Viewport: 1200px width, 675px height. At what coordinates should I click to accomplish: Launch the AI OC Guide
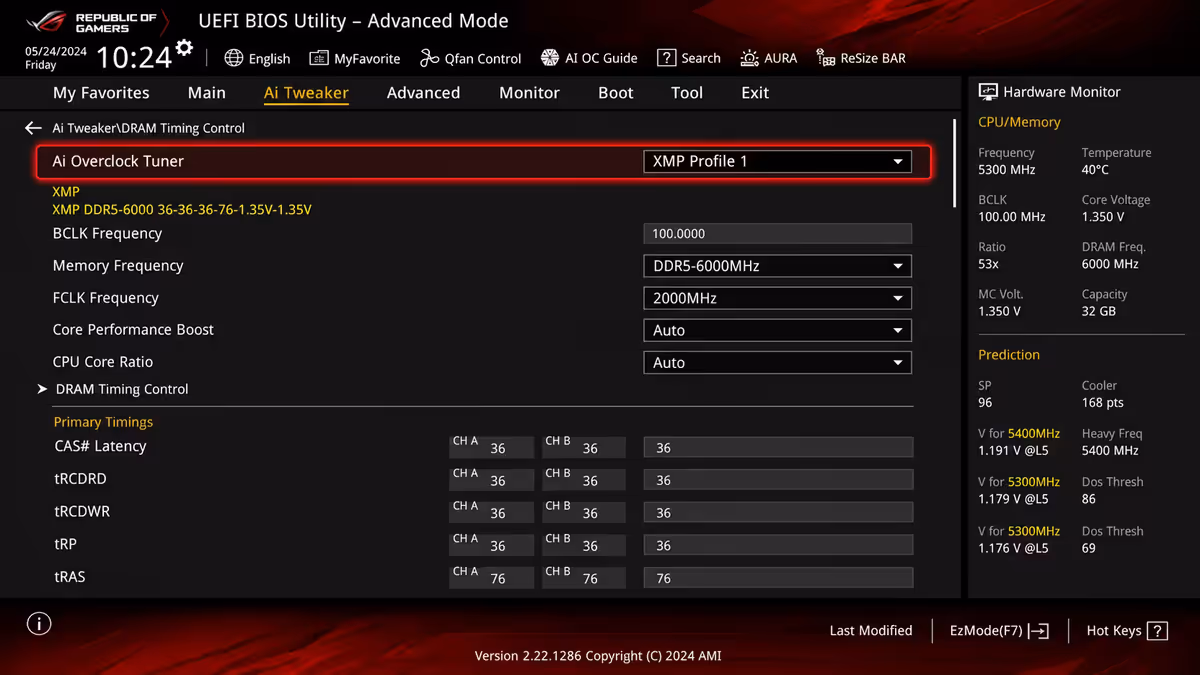click(x=589, y=58)
